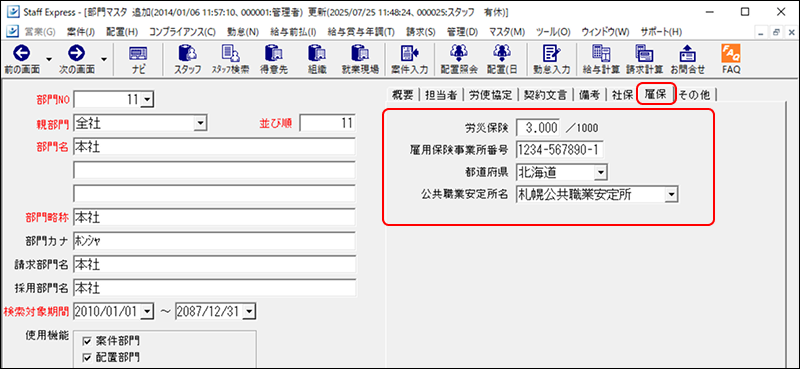The width and height of the screenshot is (800, 369).
Task: Open the 請求(S) menu
Action: (421, 32)
